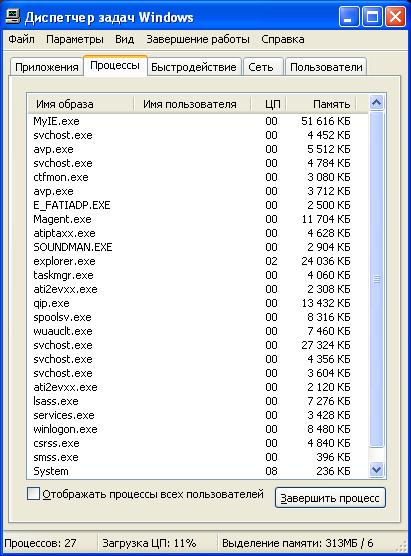Screen dimensions: 411x556
Task: Click the vertical scrollbar thumb
Action: tap(376, 279)
